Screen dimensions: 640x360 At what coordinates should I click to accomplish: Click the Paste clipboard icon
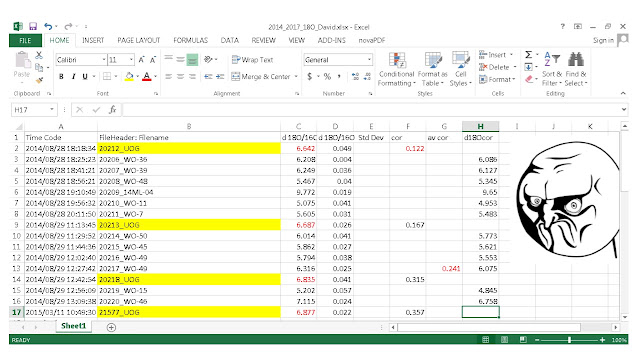pyautogui.click(x=22, y=60)
